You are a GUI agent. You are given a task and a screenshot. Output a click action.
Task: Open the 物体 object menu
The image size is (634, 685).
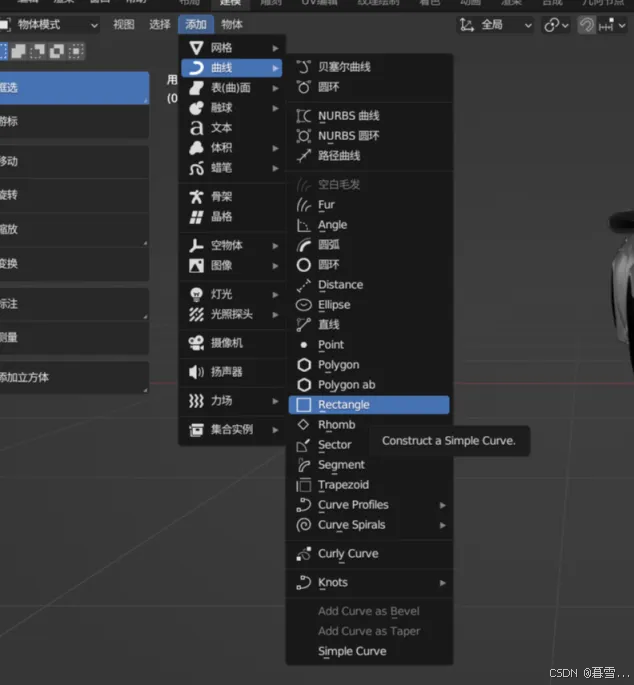tap(232, 25)
